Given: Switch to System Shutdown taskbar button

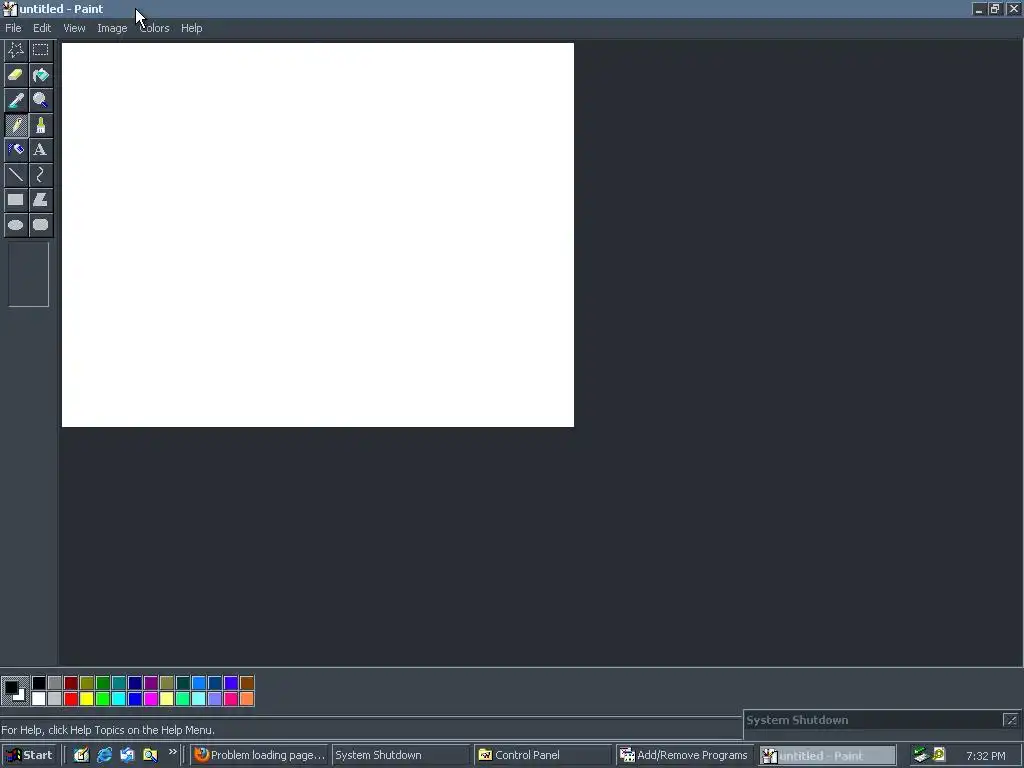Looking at the screenshot, I should coord(400,755).
